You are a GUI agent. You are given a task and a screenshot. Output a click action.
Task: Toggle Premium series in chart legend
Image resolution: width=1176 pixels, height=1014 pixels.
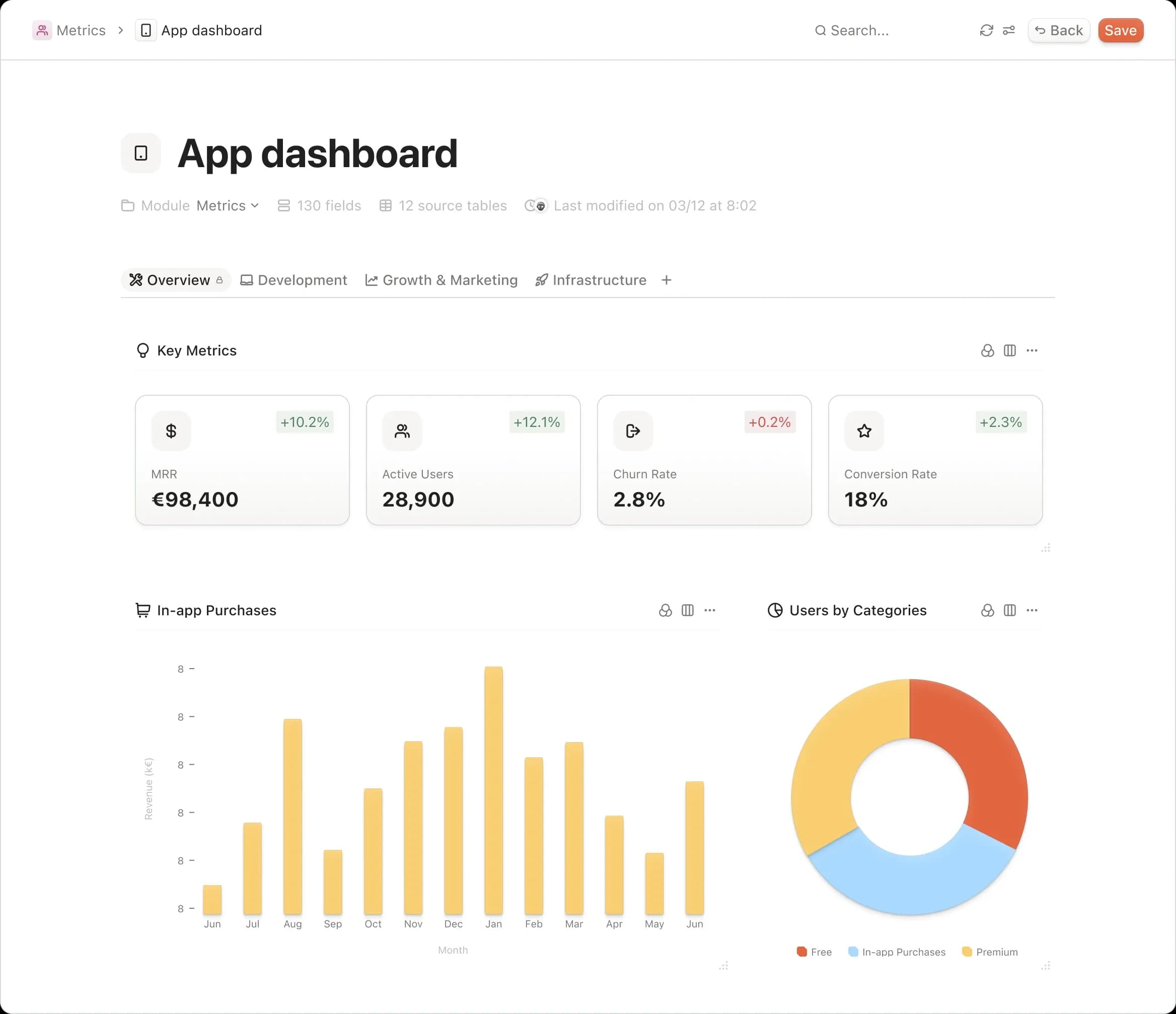click(x=990, y=952)
